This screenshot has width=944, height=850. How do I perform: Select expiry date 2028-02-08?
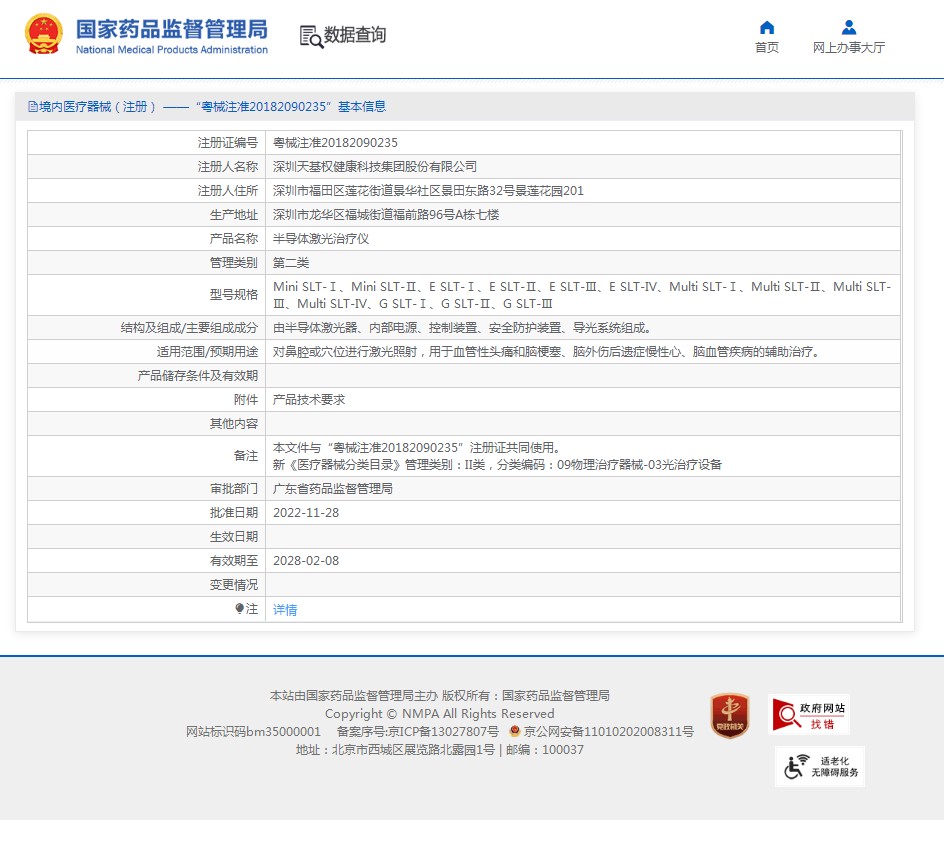coord(306,561)
